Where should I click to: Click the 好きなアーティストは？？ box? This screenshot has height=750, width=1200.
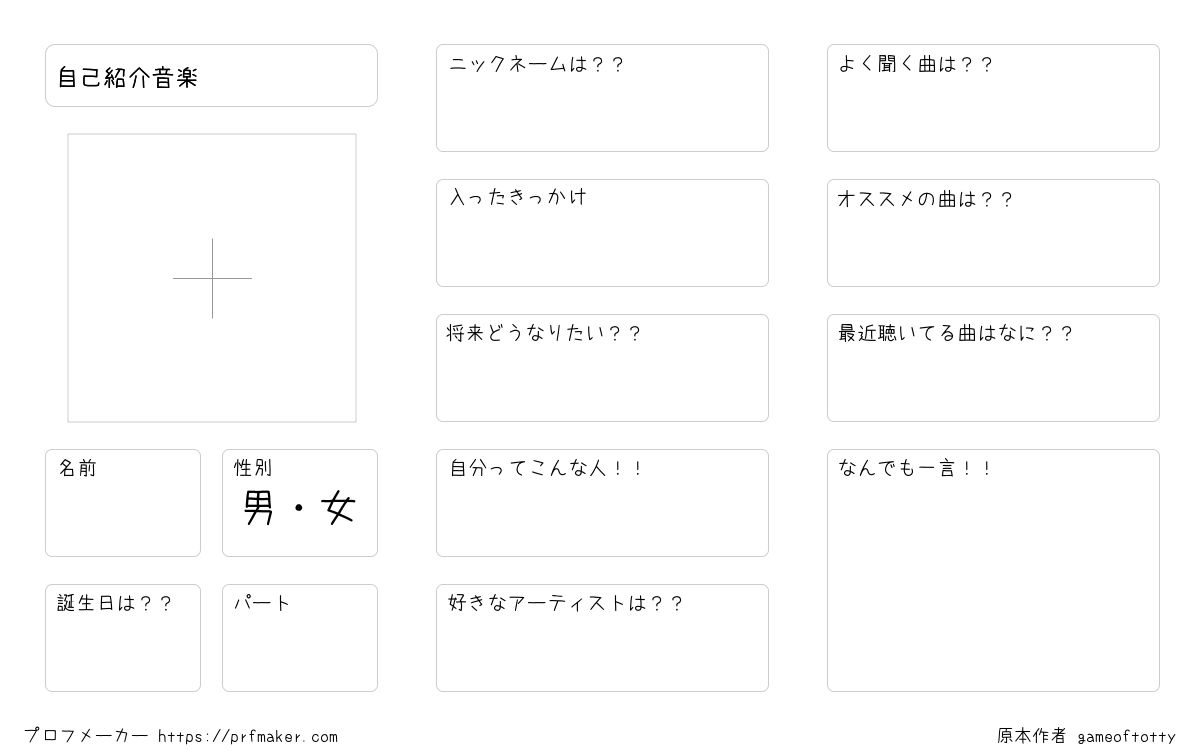602,638
